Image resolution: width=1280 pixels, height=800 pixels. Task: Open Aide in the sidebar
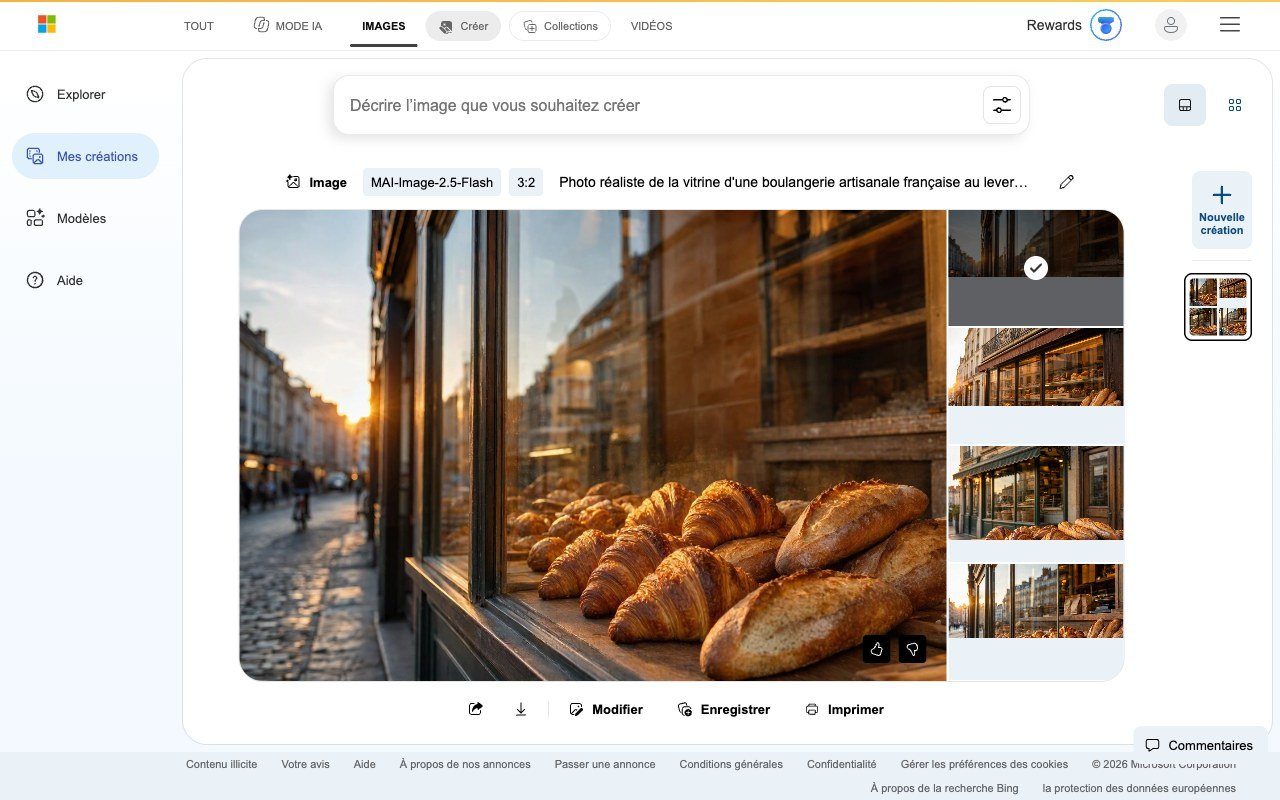click(x=55, y=280)
